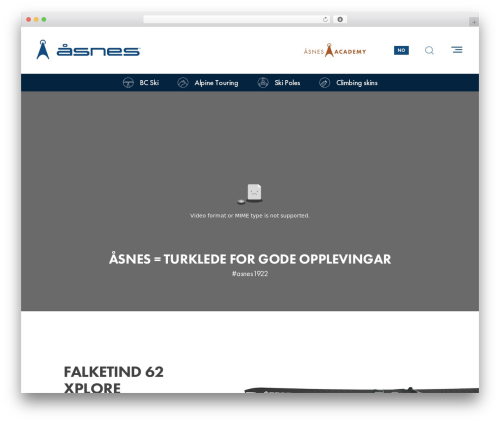The image size is (500, 423).
Task: Open a new browser tab with plus
Action: pyautogui.click(x=474, y=22)
